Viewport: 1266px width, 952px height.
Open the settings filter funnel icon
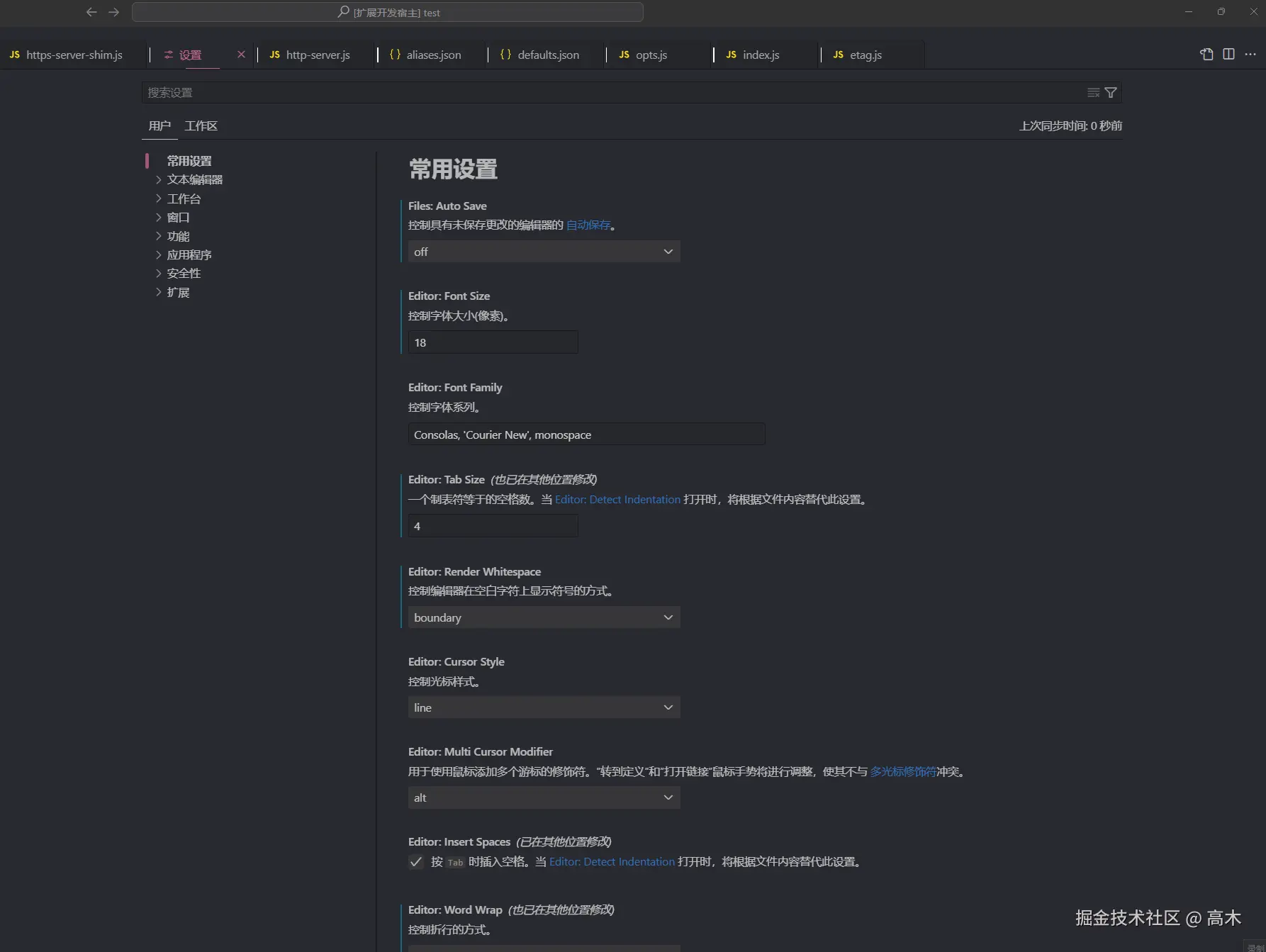(x=1111, y=92)
